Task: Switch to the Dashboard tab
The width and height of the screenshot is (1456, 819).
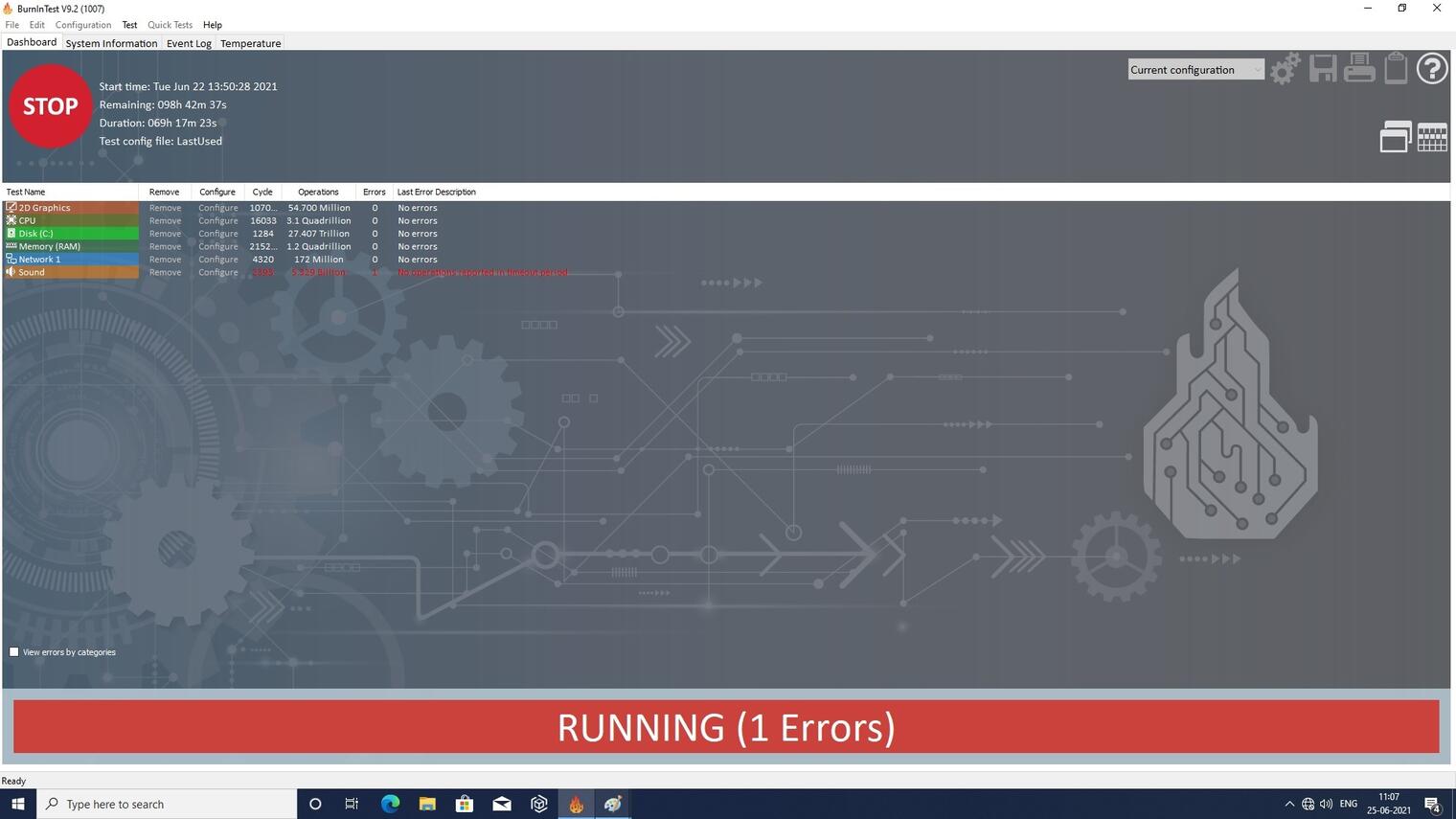Action: [32, 42]
